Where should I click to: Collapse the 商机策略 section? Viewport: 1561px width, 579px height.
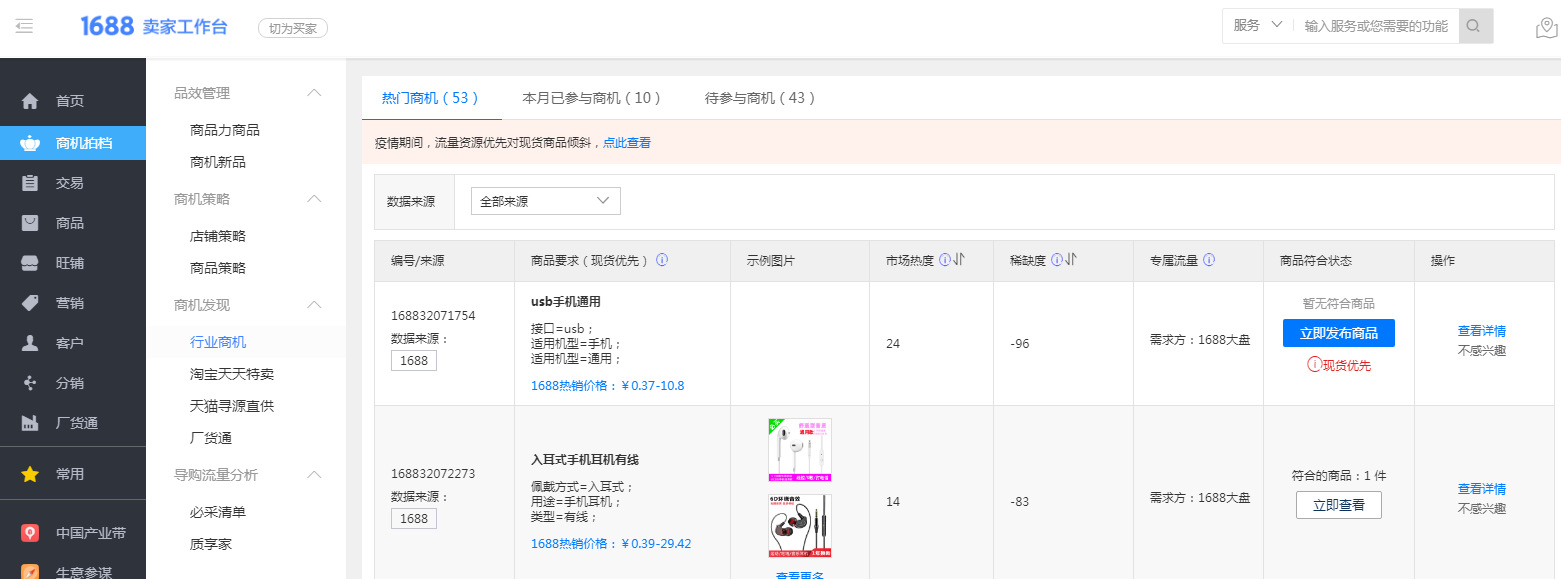(x=314, y=199)
